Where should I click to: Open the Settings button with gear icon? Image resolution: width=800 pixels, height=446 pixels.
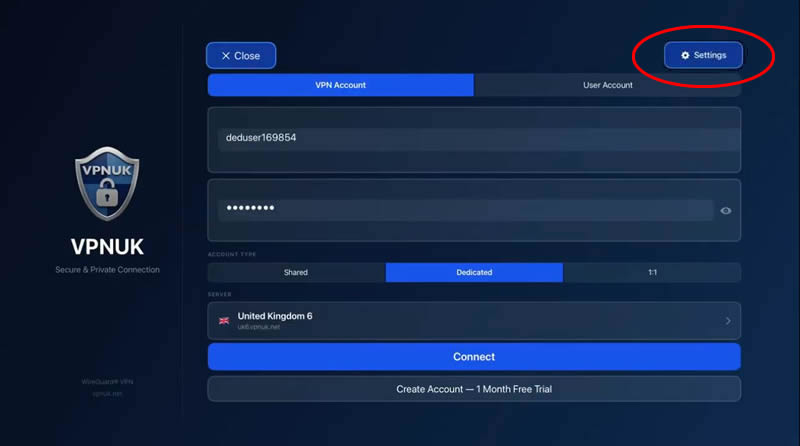703,55
